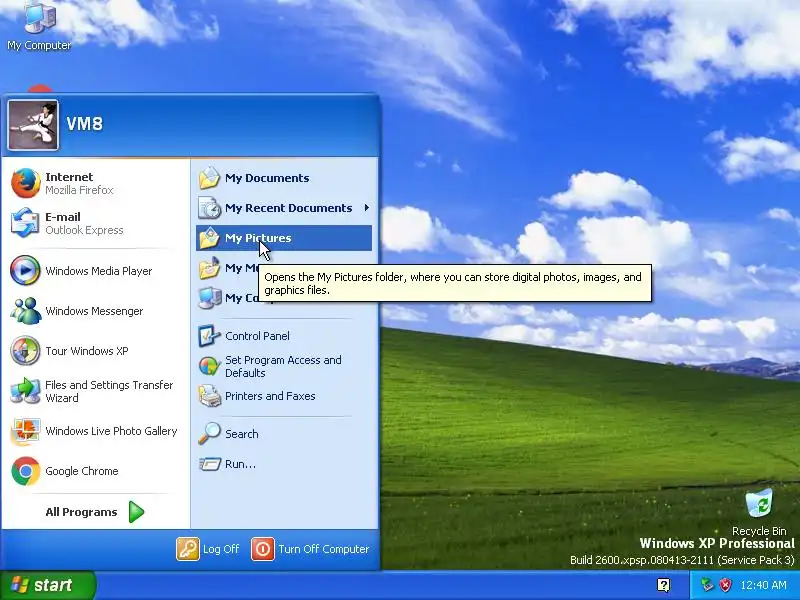This screenshot has height=600, width=800.
Task: Click the Set Program Access and Defaults icon
Action: [x=209, y=366]
